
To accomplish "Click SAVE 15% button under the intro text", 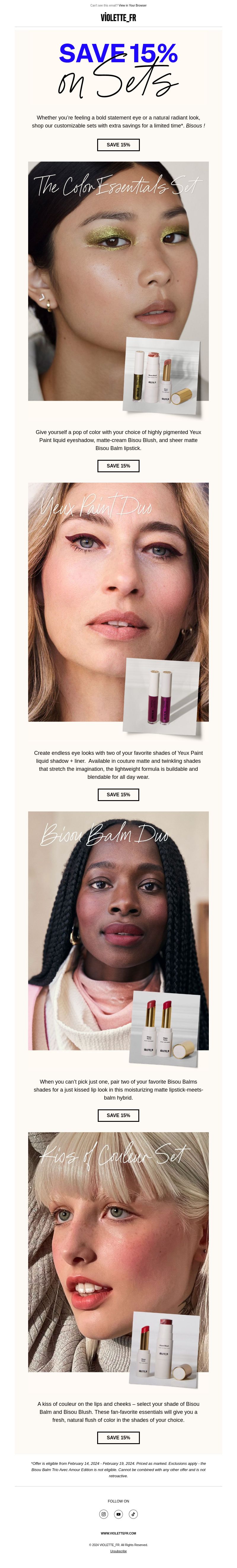I will [x=118, y=145].
